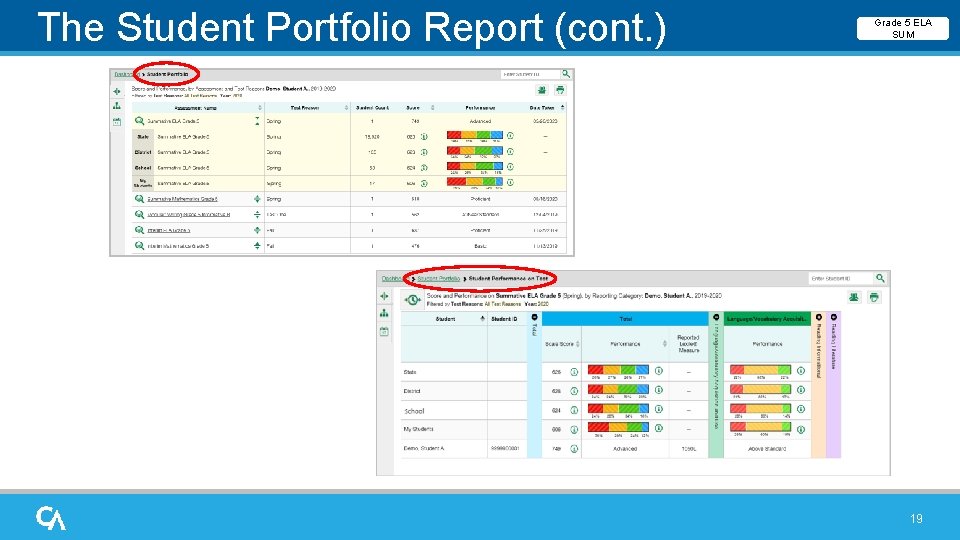Print the Student Performance on Test report
960x540 pixels.
(874, 297)
